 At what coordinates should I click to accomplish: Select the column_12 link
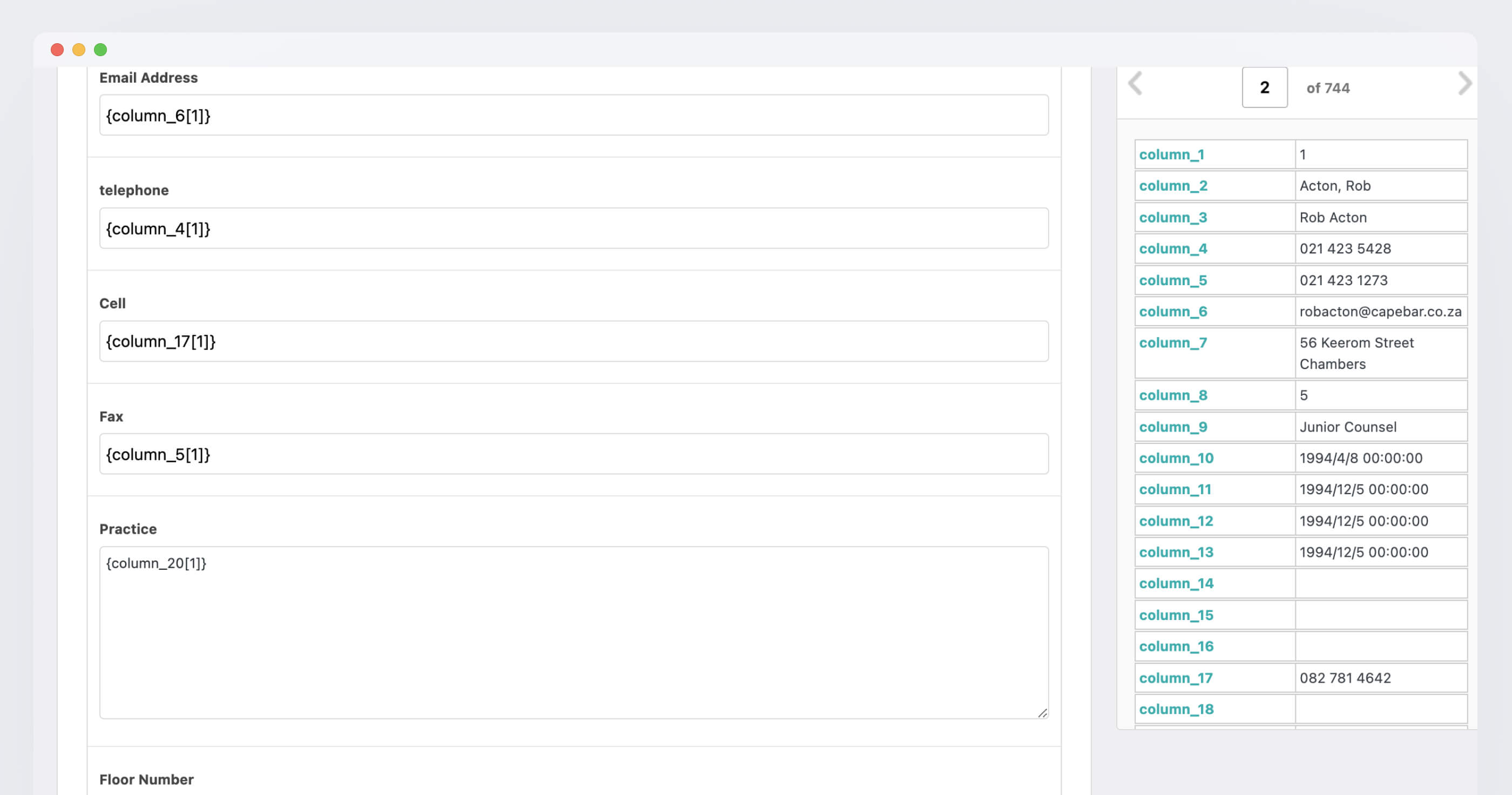pyautogui.click(x=1176, y=521)
